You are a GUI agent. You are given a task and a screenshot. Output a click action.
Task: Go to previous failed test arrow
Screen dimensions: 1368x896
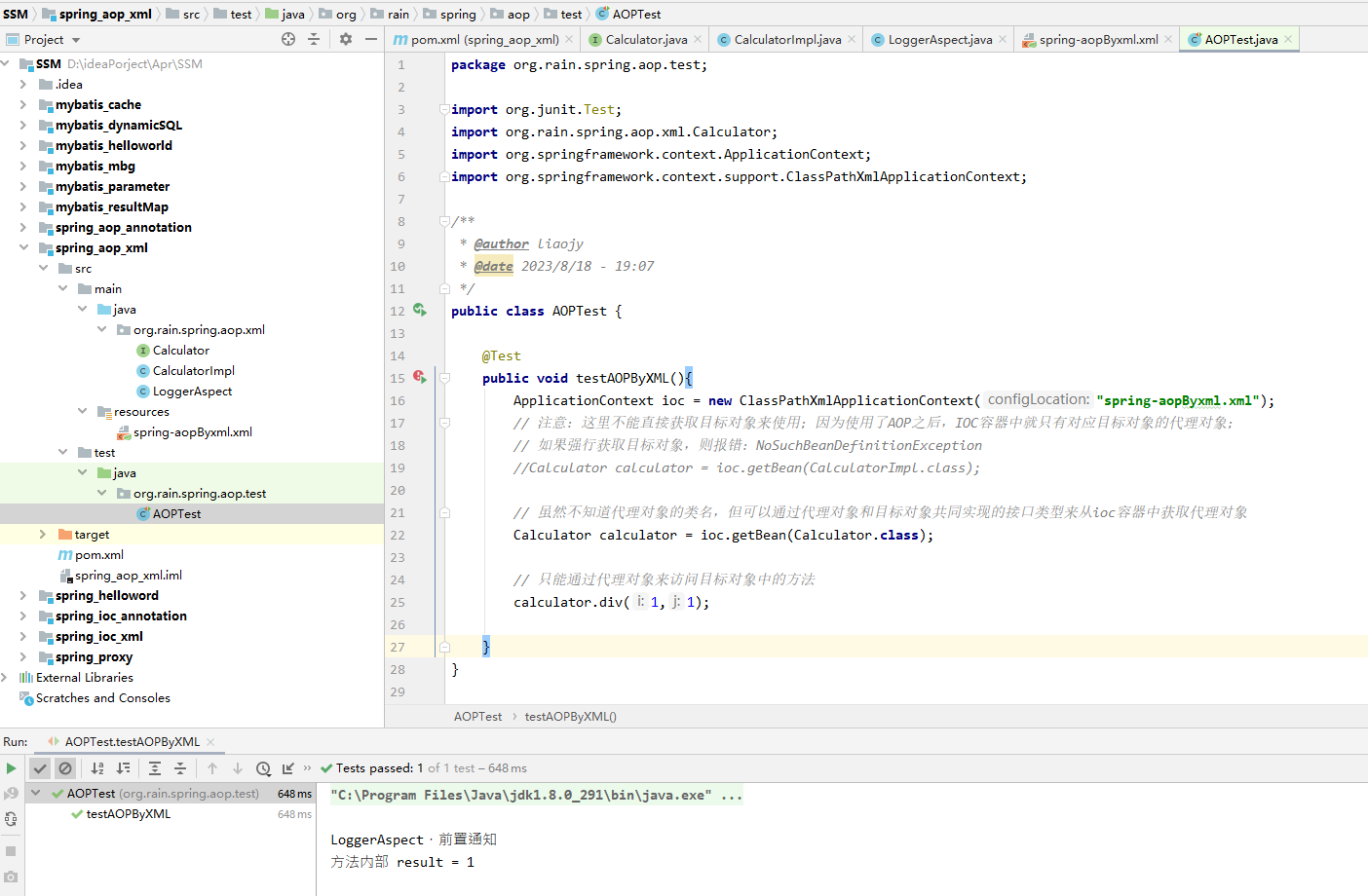(212, 768)
